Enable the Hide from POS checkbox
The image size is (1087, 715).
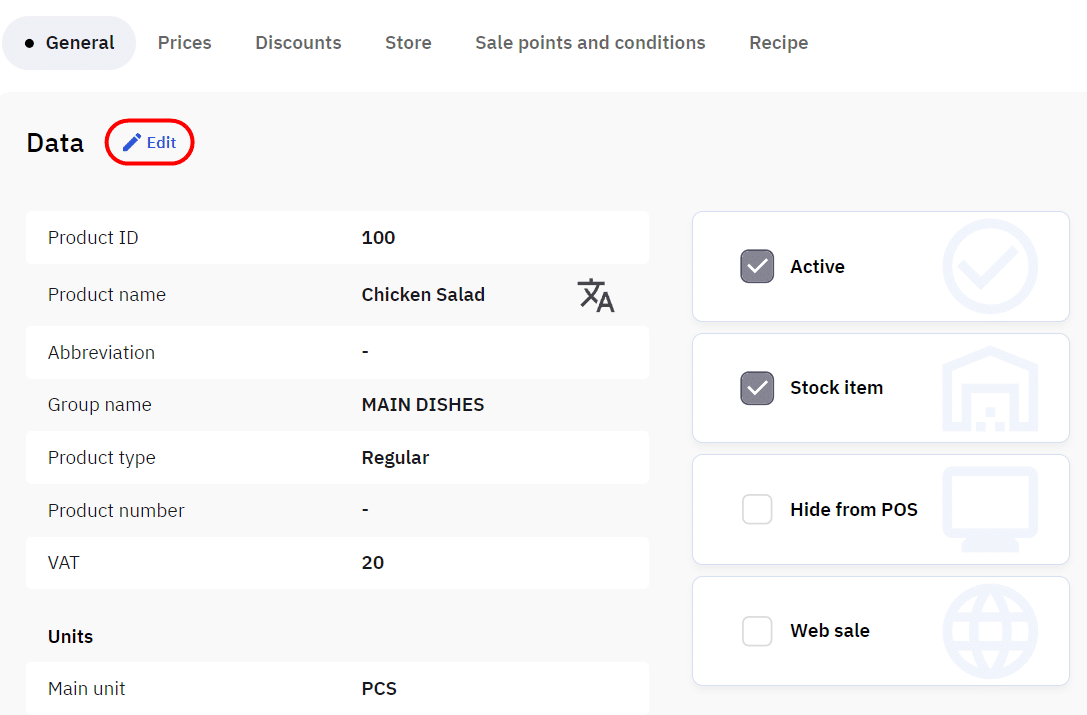coord(757,510)
